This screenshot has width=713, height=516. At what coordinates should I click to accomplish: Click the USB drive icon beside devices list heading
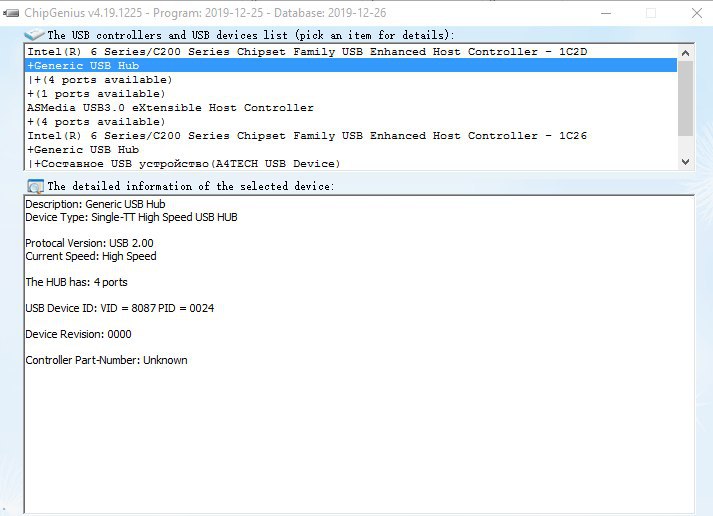click(x=34, y=35)
